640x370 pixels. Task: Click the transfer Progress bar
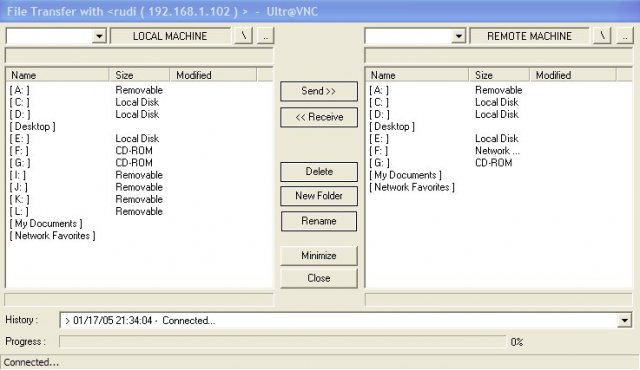pyautogui.click(x=282, y=341)
